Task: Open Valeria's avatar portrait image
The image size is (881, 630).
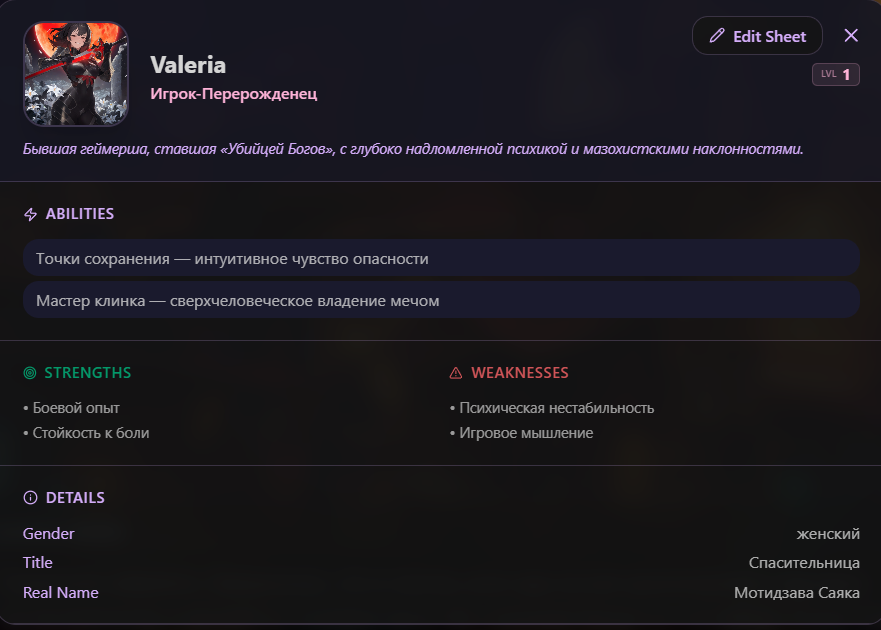Action: (76, 74)
